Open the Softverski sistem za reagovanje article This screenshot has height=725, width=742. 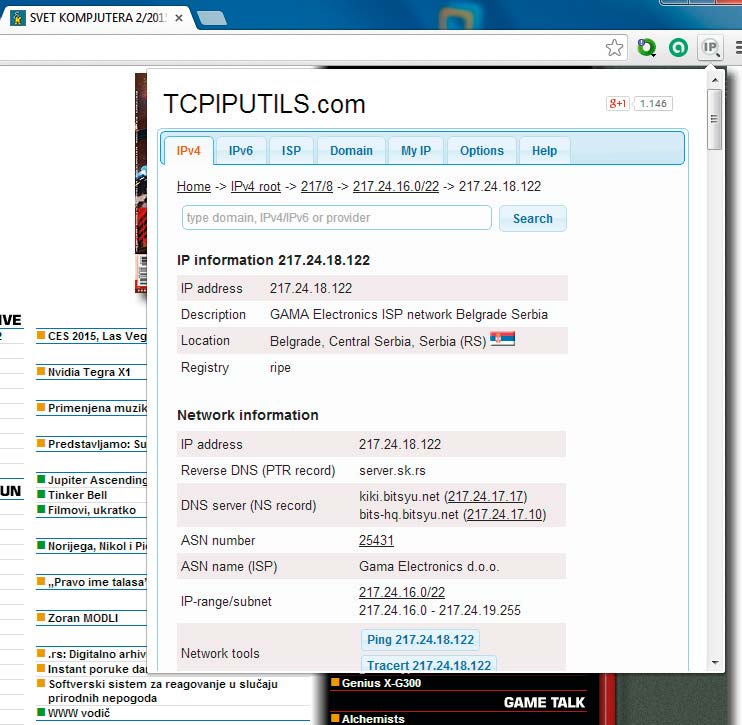coord(163,691)
